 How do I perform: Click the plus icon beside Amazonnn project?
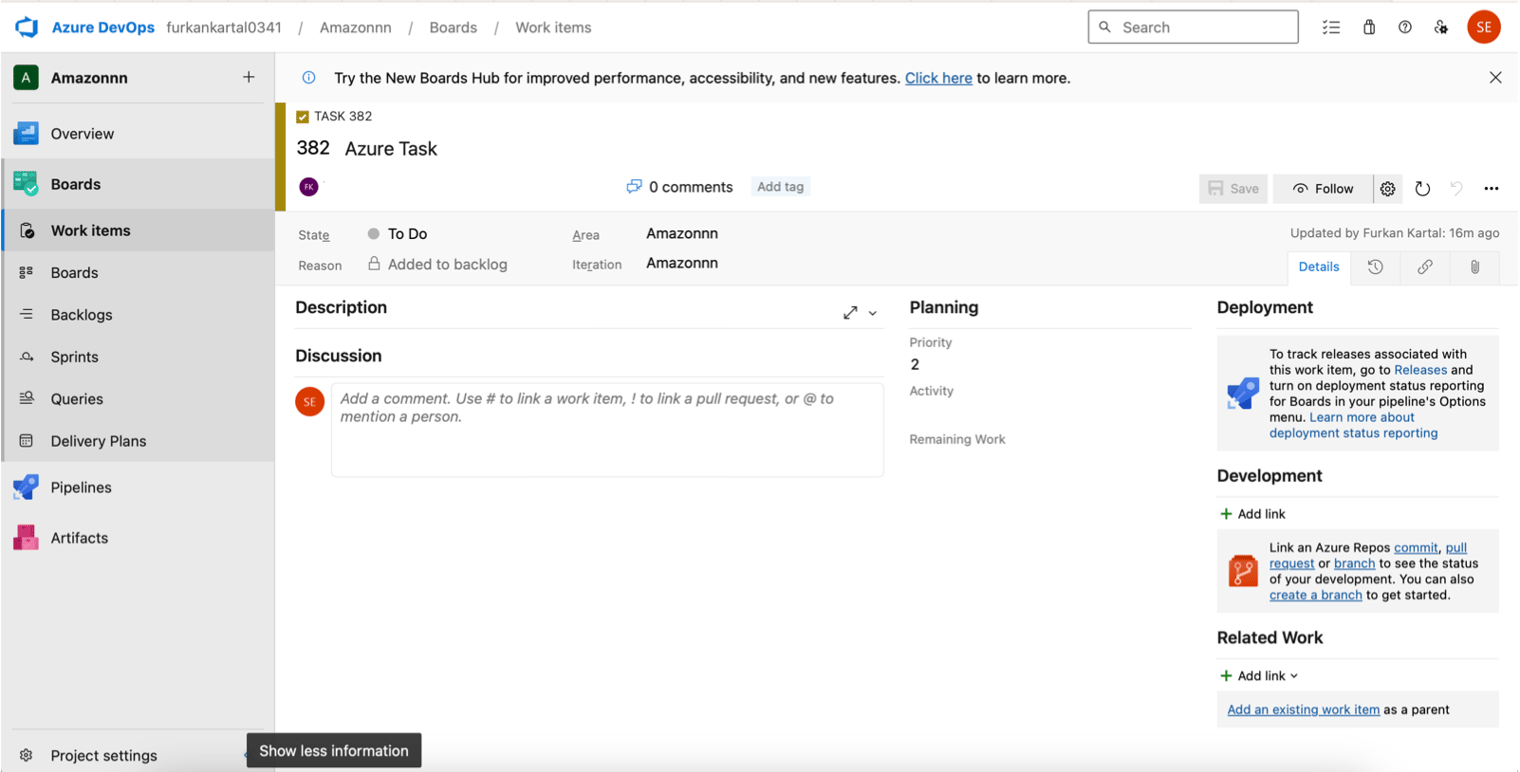click(249, 77)
